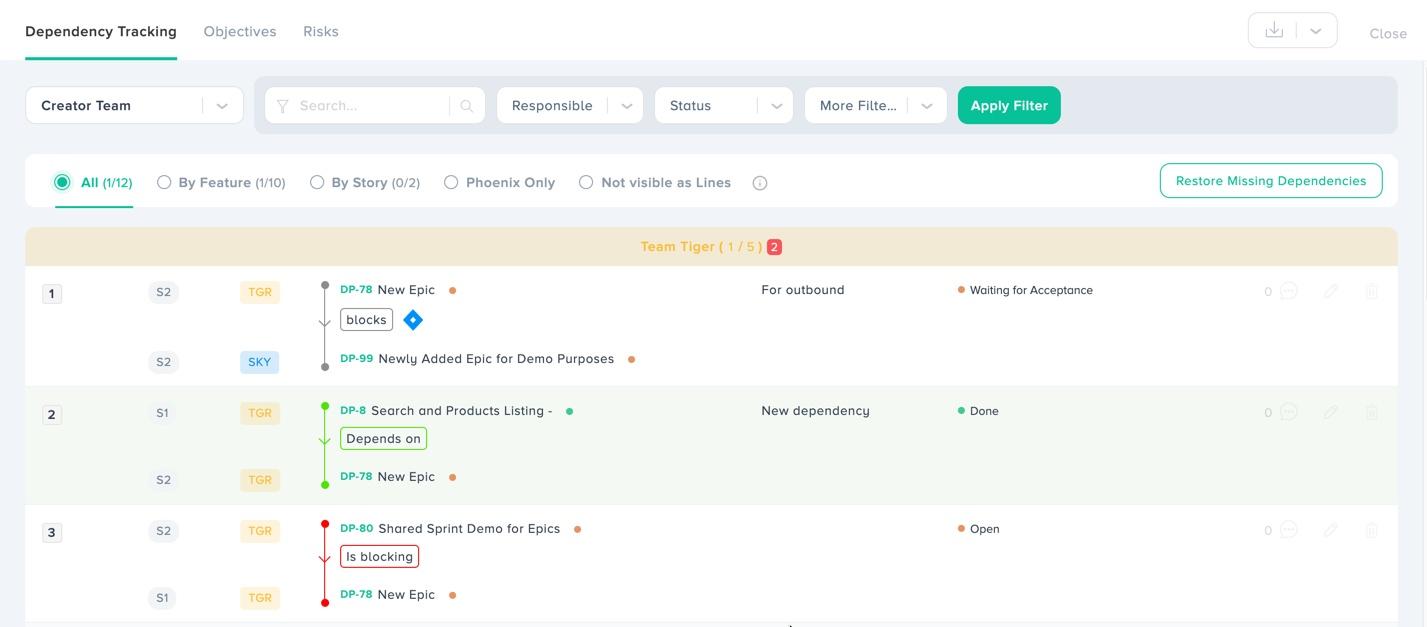Screen dimensions: 1427x627
Task: Select the By Story radio button
Action: pos(317,183)
